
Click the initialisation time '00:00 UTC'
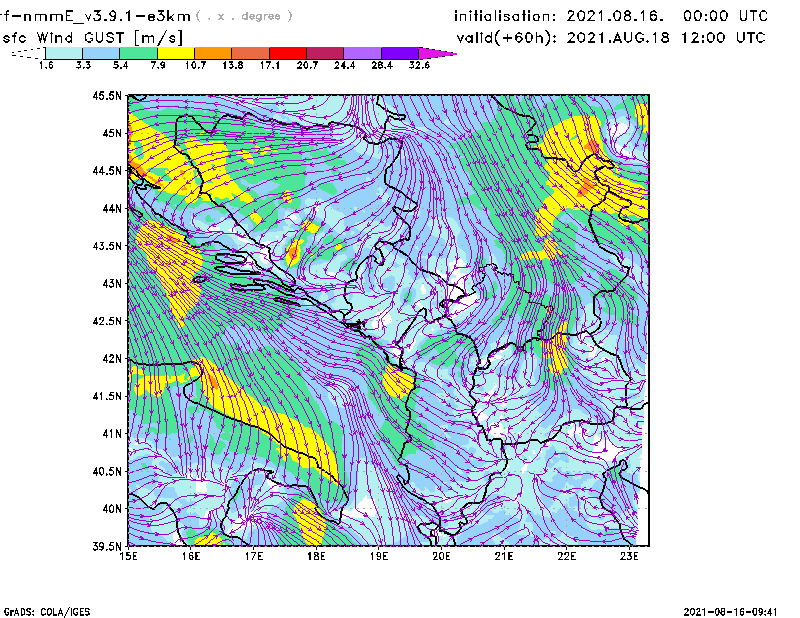[x=725, y=16]
